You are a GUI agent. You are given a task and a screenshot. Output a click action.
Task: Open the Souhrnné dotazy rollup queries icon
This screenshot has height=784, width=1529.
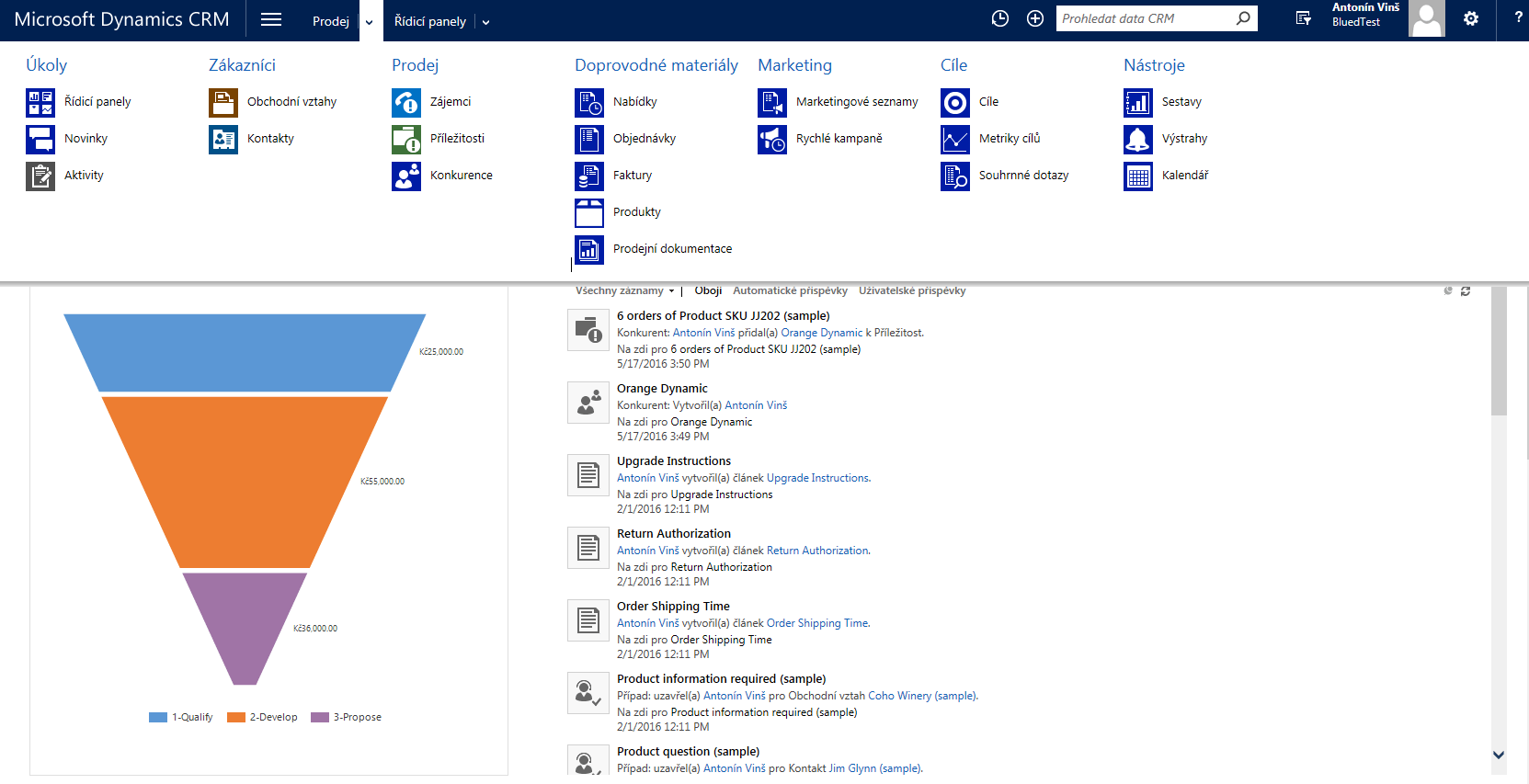coord(955,176)
